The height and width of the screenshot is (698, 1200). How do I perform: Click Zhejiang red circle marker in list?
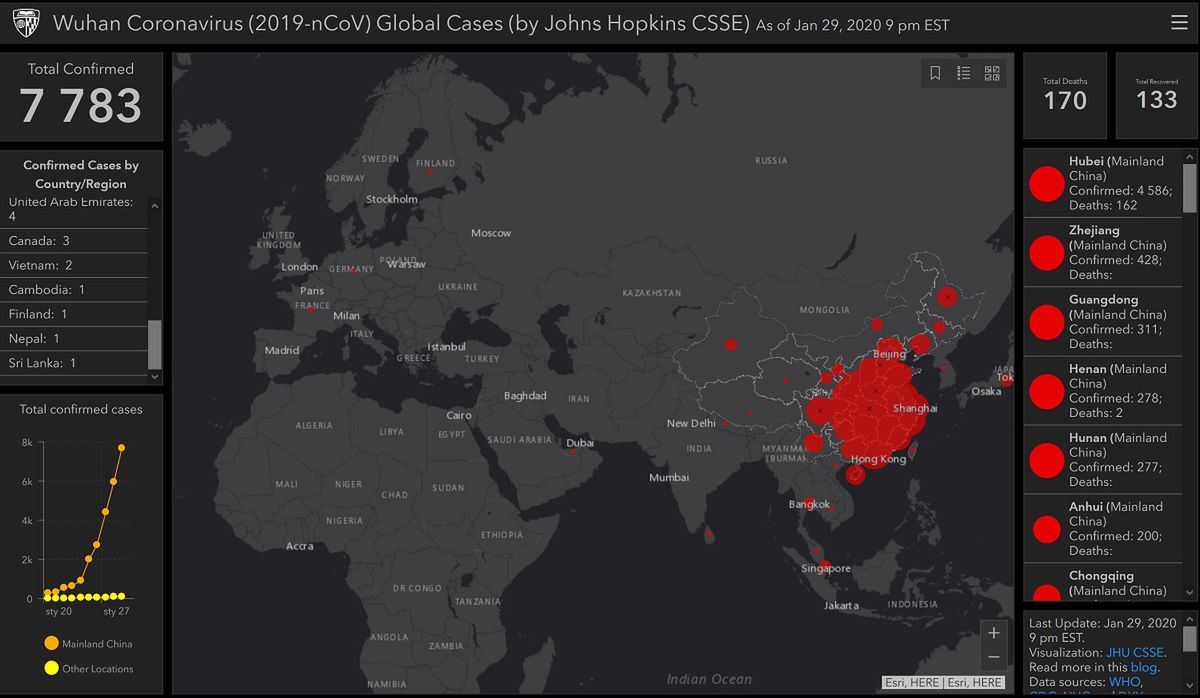point(1046,252)
